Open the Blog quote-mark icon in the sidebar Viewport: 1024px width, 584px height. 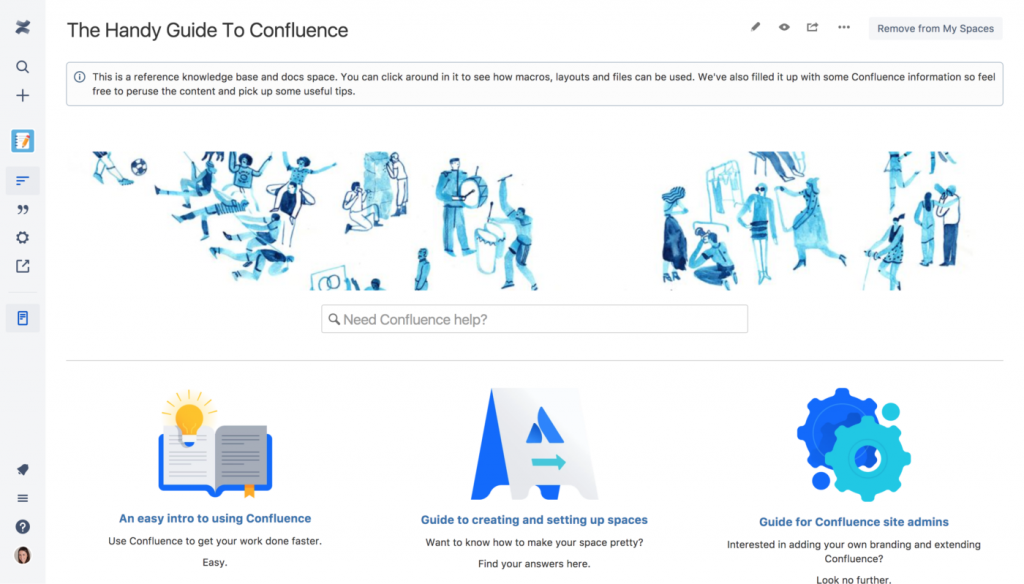click(x=22, y=210)
